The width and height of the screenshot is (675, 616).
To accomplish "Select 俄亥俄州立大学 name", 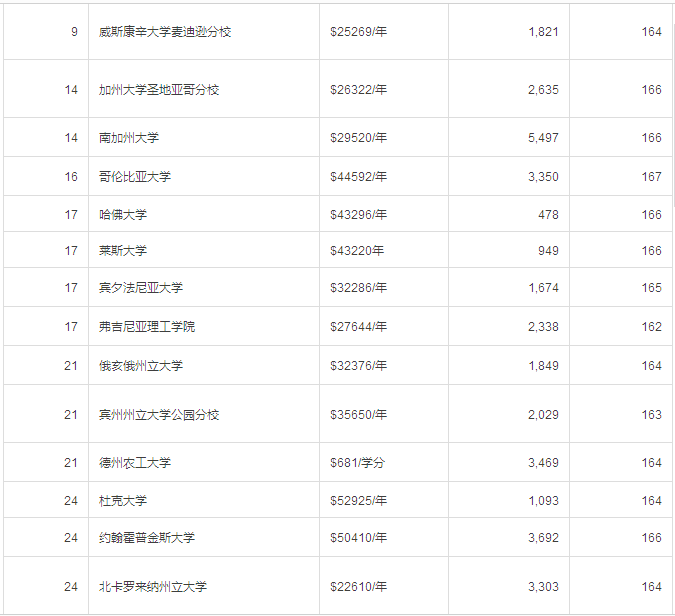I will coord(141,366).
